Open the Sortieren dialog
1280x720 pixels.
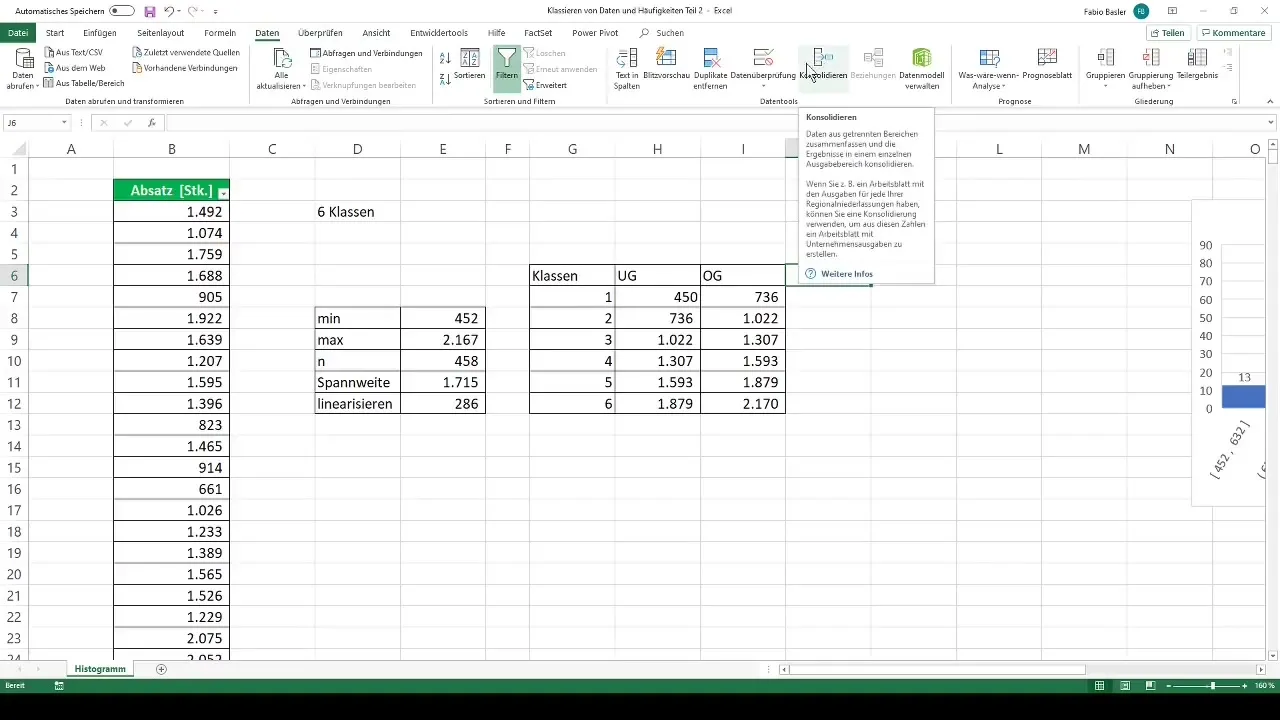pos(469,64)
